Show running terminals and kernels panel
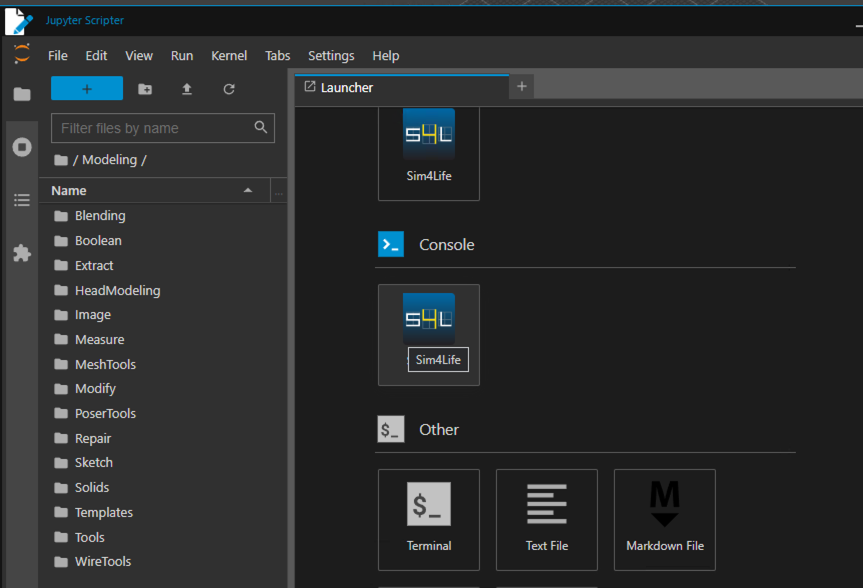Image resolution: width=863 pixels, height=588 pixels. (22, 147)
